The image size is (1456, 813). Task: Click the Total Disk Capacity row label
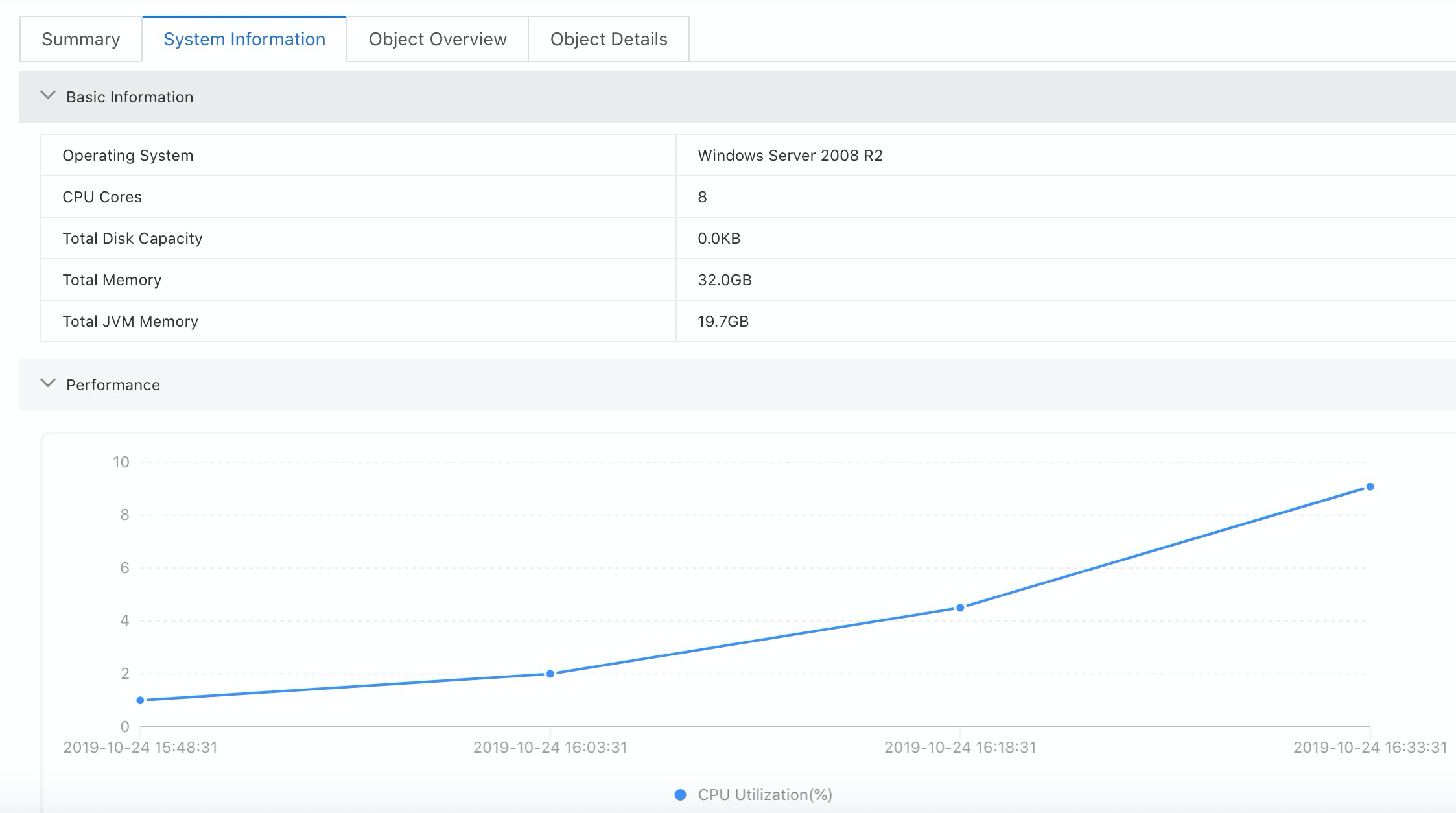(132, 239)
